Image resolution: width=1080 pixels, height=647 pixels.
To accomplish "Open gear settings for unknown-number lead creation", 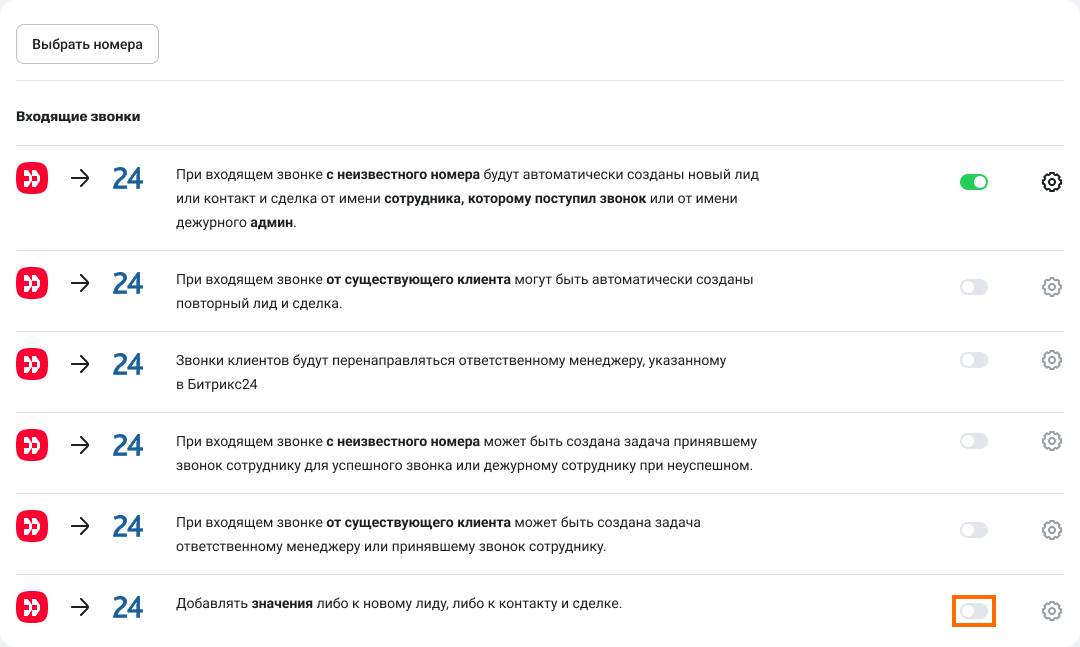I will tap(1051, 182).
